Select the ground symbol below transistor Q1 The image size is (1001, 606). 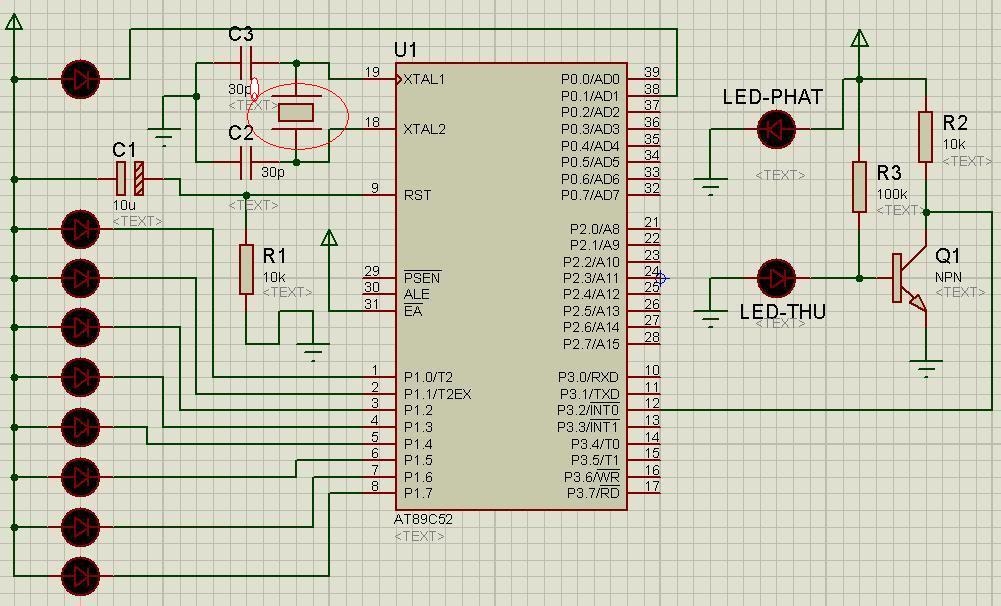[x=926, y=368]
